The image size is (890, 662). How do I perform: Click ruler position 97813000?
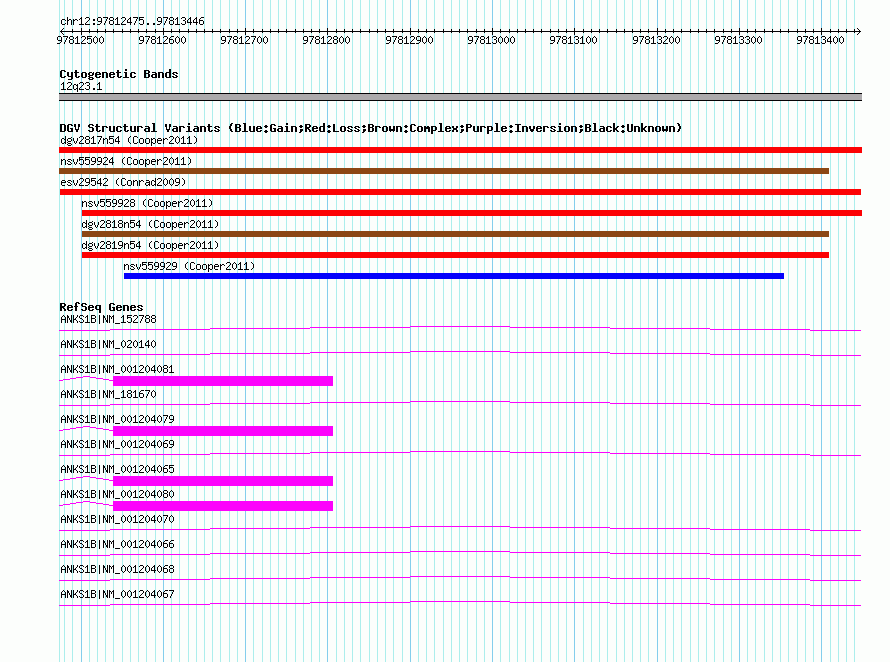pyautogui.click(x=492, y=40)
